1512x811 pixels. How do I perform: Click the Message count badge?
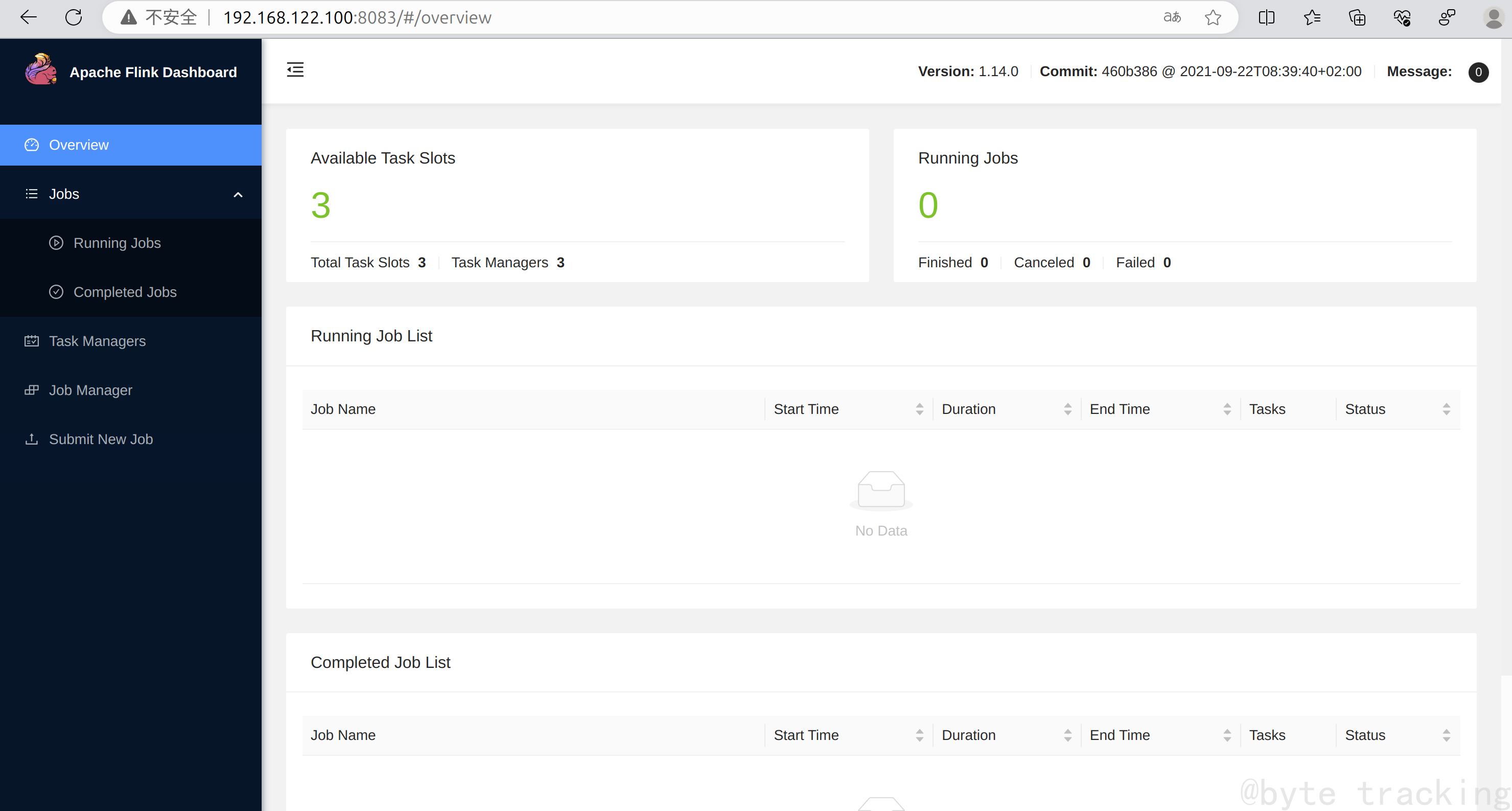click(1478, 72)
